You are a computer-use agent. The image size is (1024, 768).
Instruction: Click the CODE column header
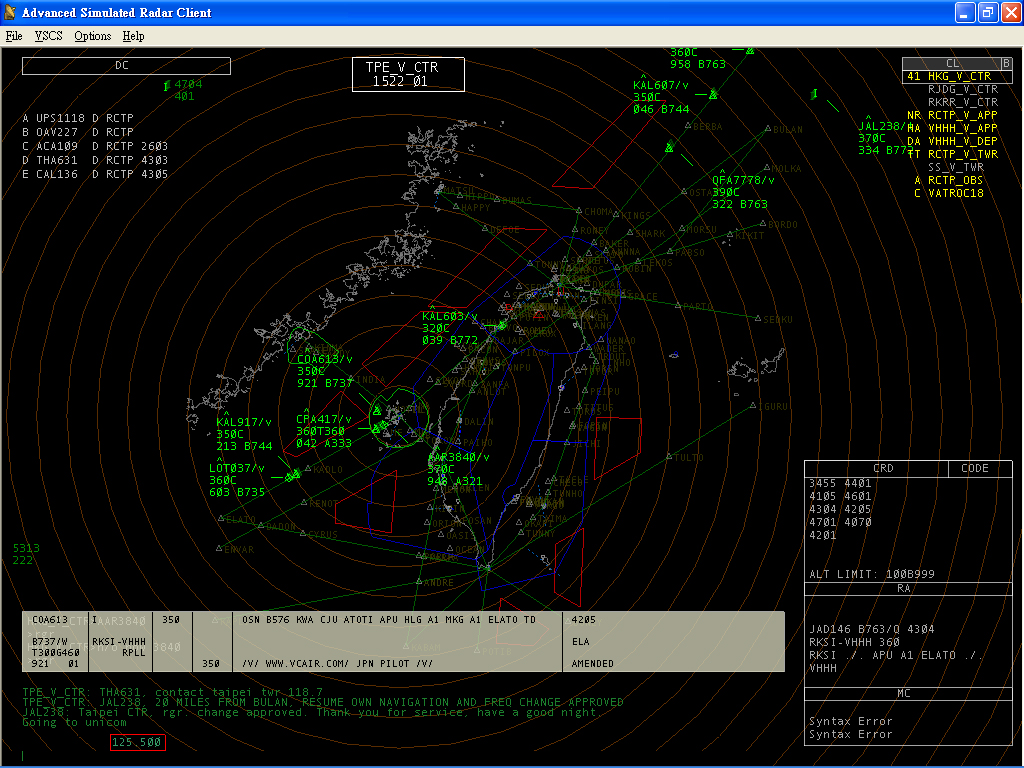click(974, 468)
